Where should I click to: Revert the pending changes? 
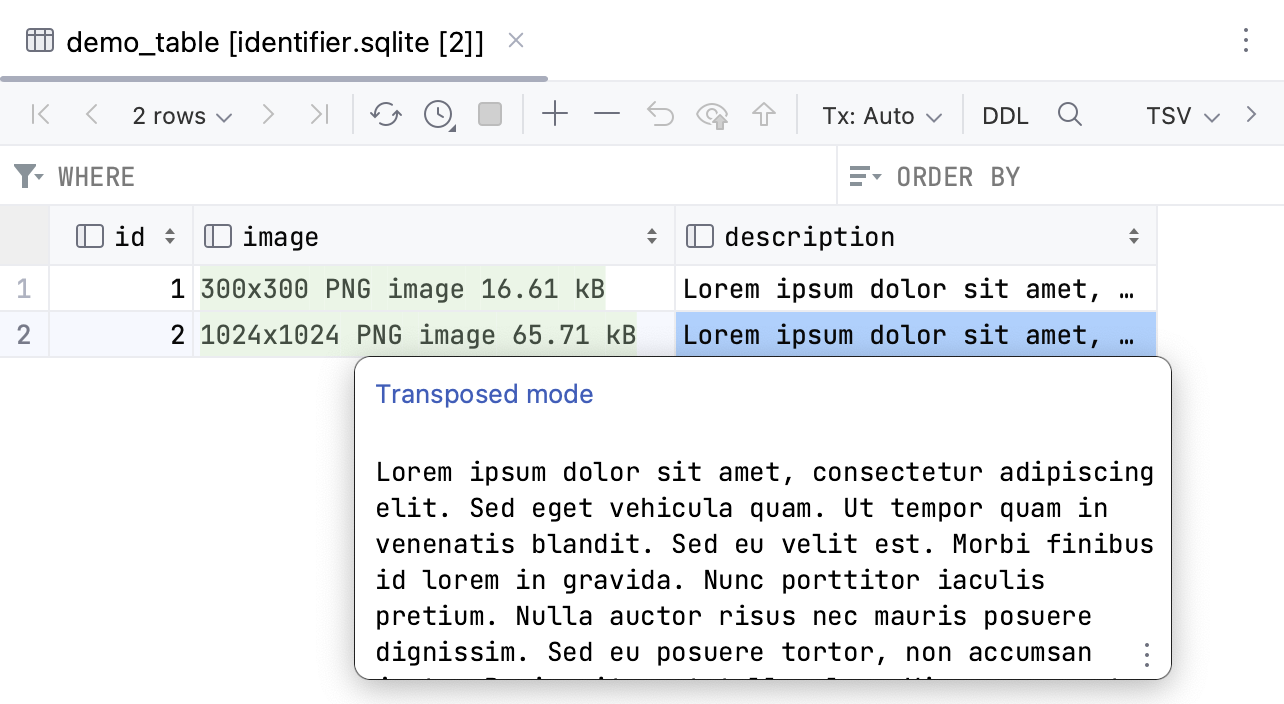point(659,114)
